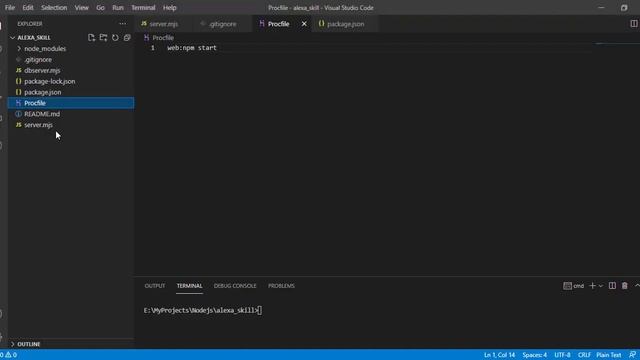640x360 pixels.
Task: Open the DEBUG CONSOLE panel tab
Action: tap(235, 286)
